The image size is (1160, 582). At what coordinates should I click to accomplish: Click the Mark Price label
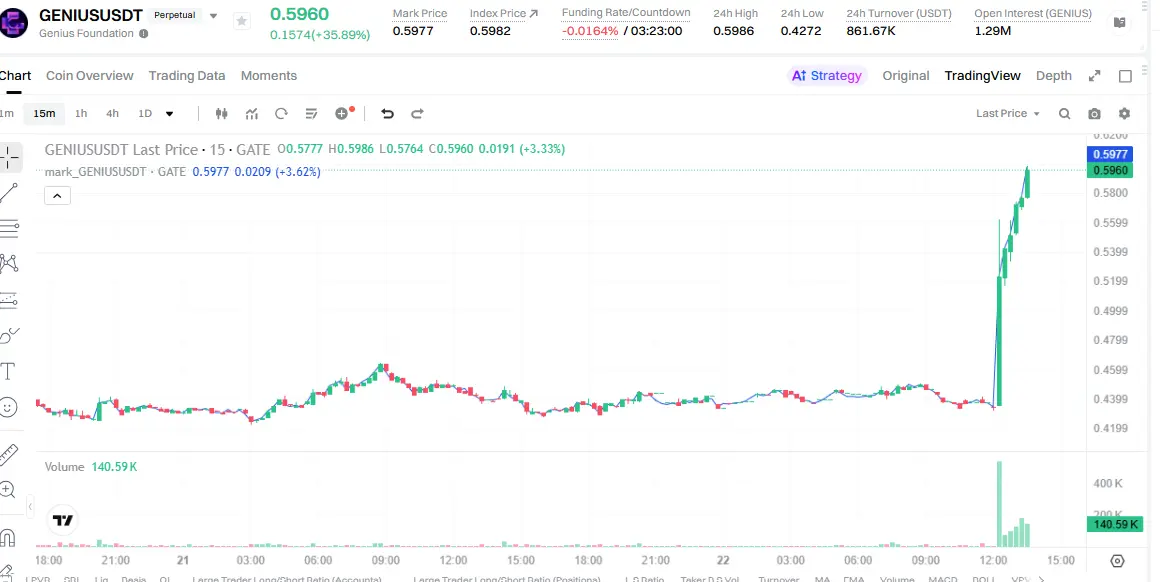click(419, 13)
